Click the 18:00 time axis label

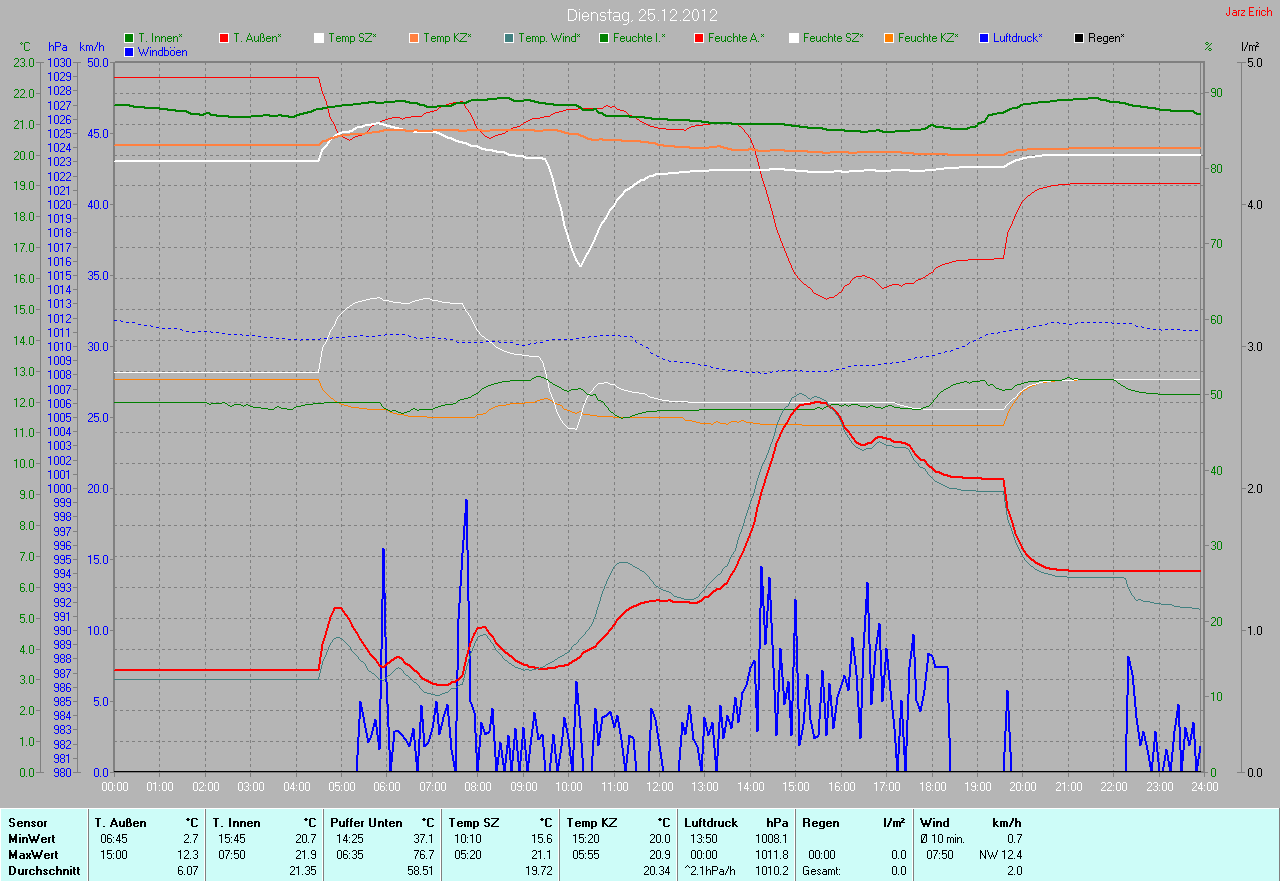point(933,787)
